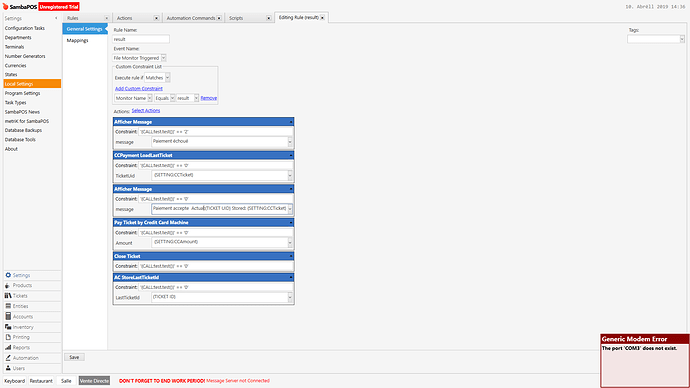Viewport: 690px width, 388px height.
Task: Click the Rule Name input field
Action: coord(141,39)
